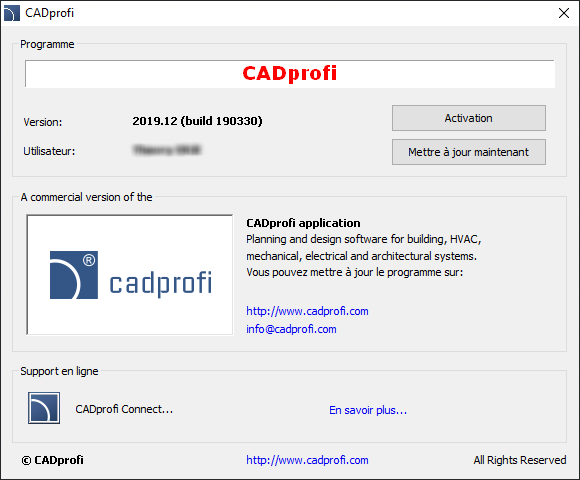Open the footer http://www.cadprofi.com link

point(307,460)
